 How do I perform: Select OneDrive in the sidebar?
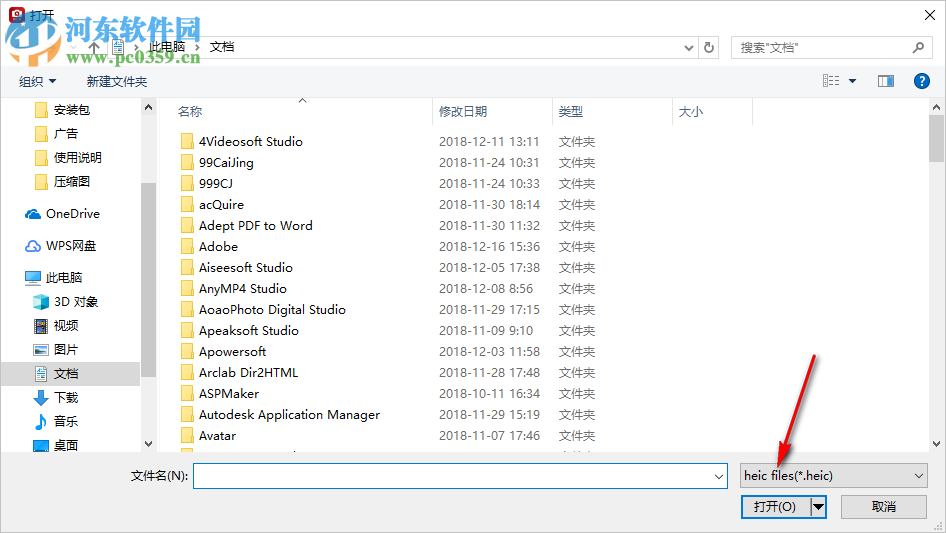click(x=62, y=214)
